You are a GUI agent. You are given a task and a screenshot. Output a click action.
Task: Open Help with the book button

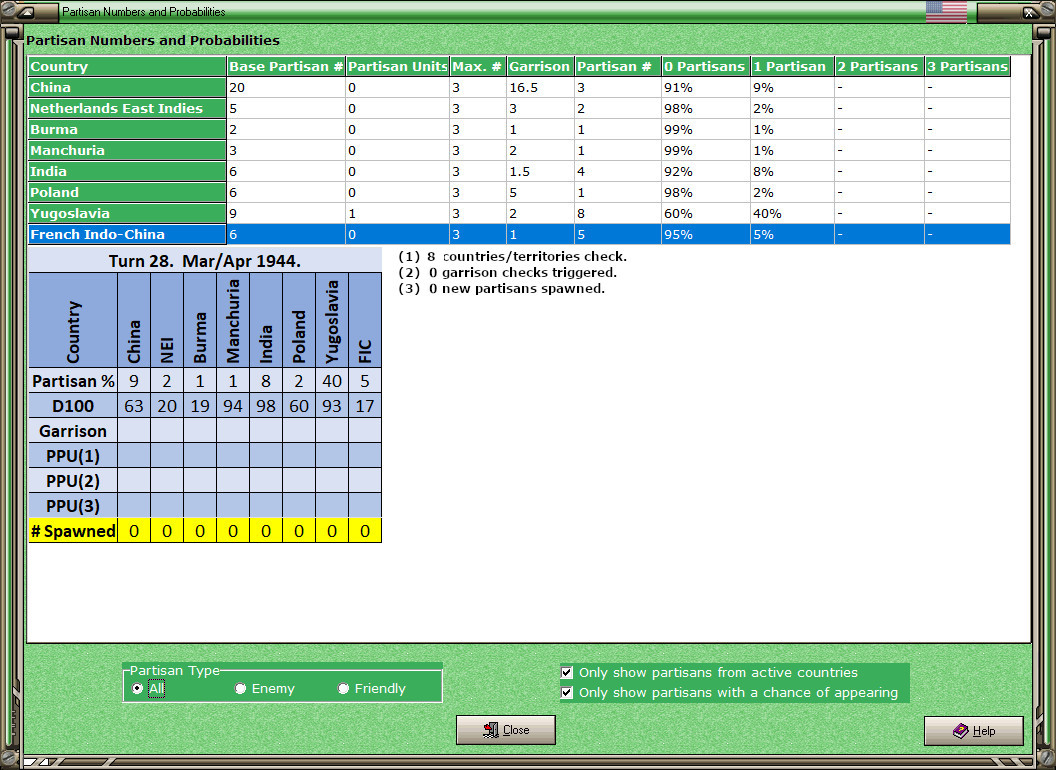(x=974, y=730)
